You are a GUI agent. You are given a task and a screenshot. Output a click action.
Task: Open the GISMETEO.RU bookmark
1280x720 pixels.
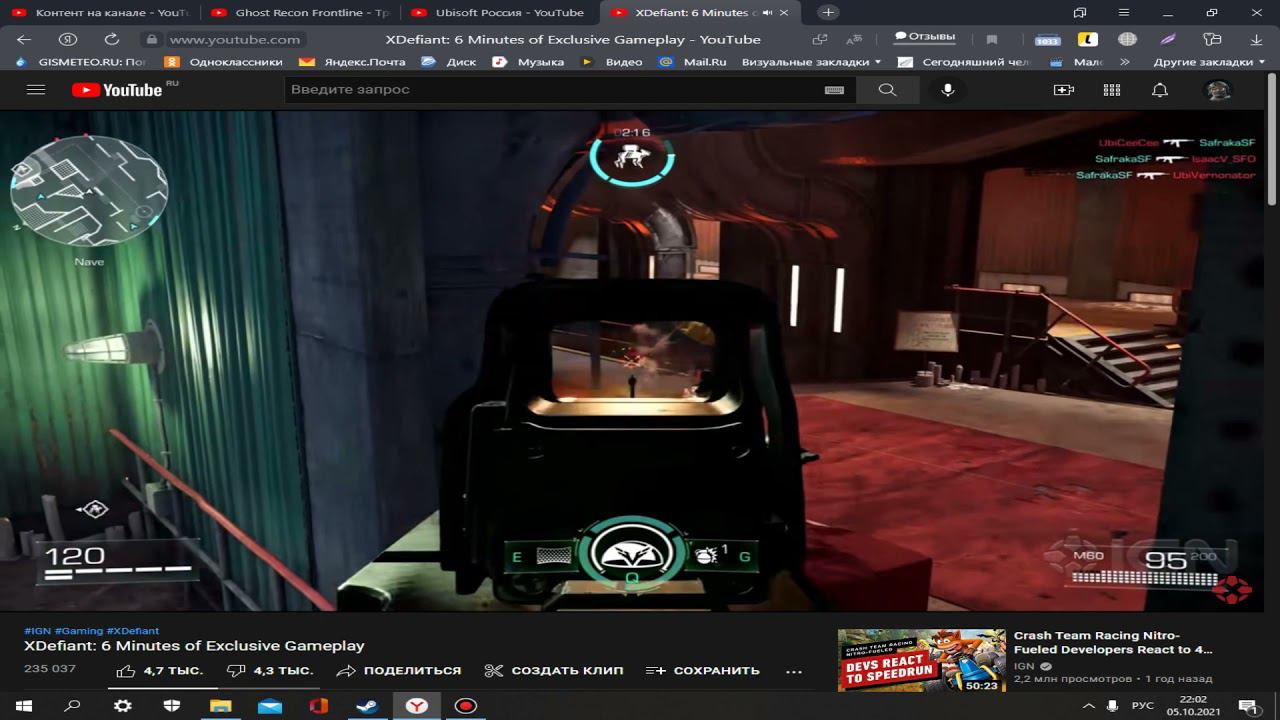(80, 62)
